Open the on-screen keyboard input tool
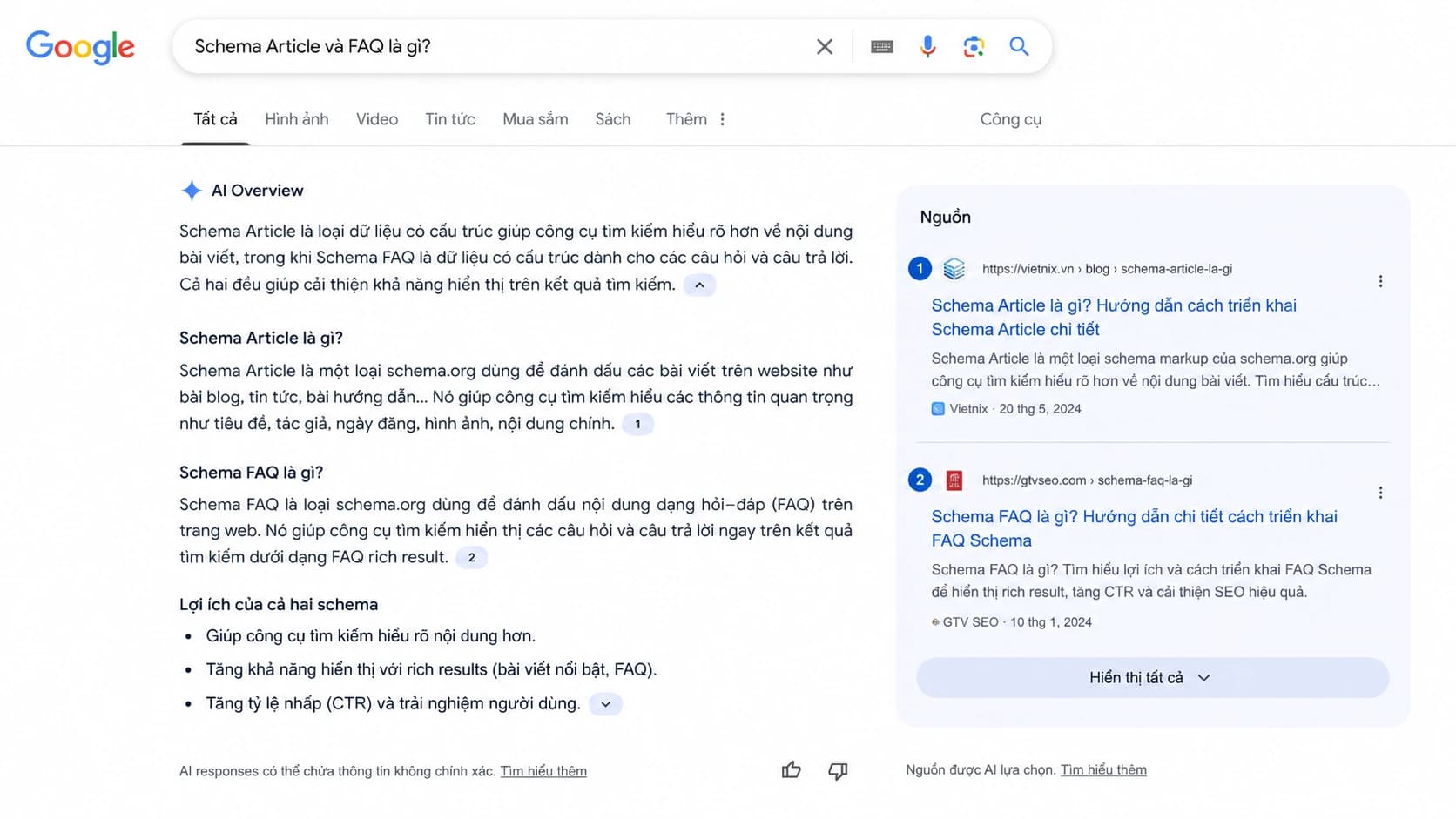This screenshot has width=1456, height=819. (x=881, y=47)
